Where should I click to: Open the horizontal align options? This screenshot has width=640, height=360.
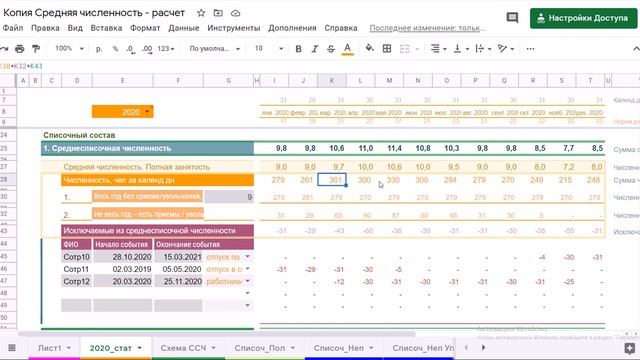coord(438,49)
